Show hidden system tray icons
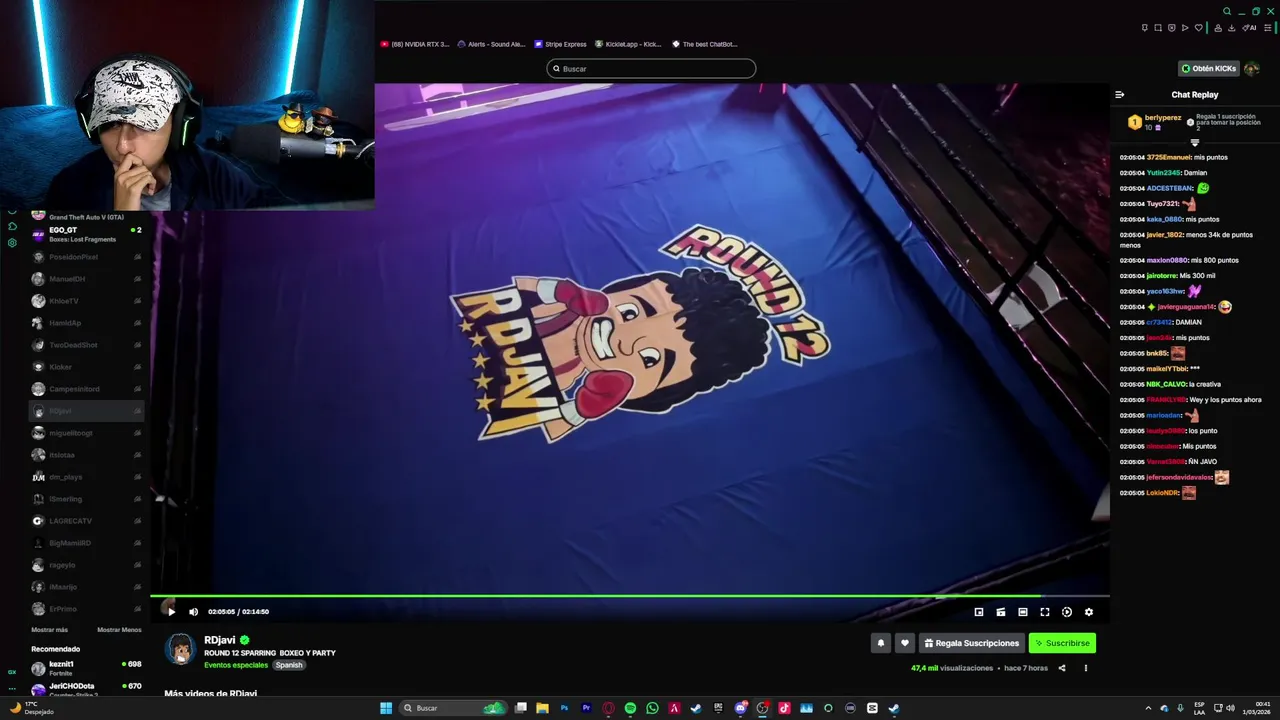The image size is (1280, 720). coord(1148,708)
